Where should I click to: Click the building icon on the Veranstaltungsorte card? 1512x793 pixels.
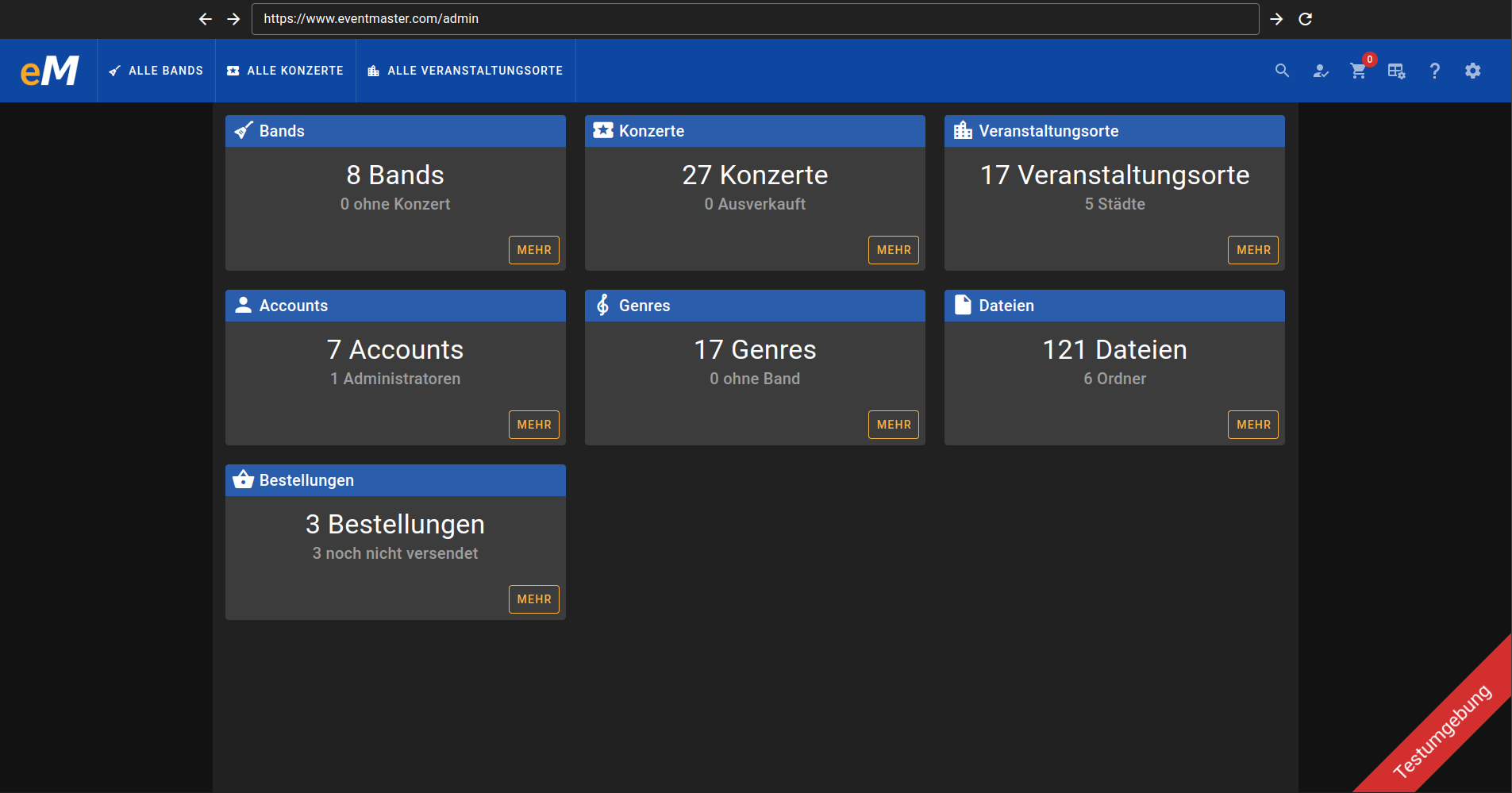coord(963,130)
